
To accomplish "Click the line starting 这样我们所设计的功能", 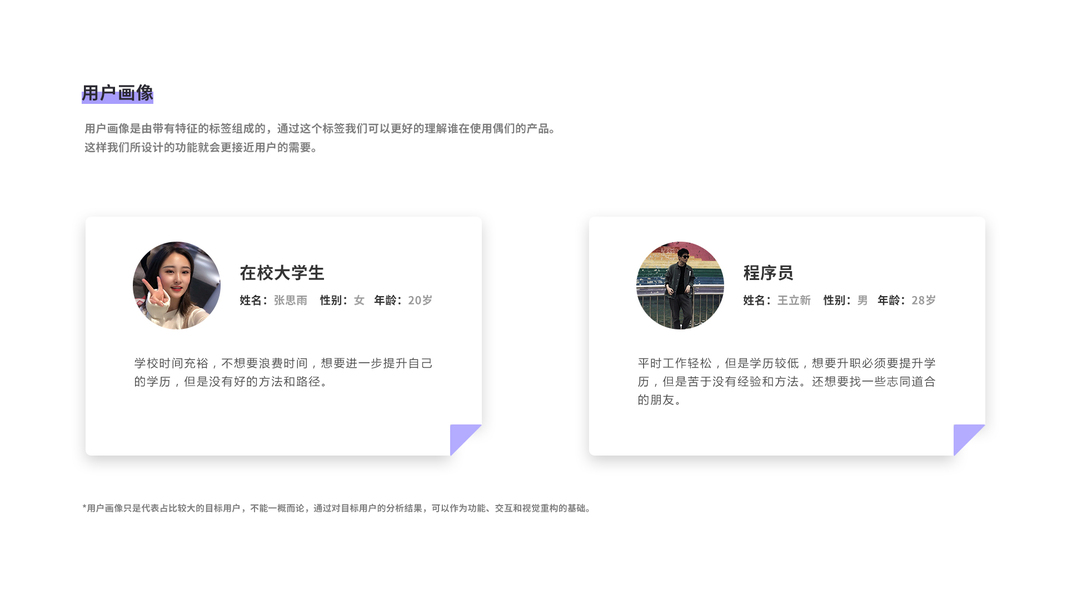I will point(201,148).
